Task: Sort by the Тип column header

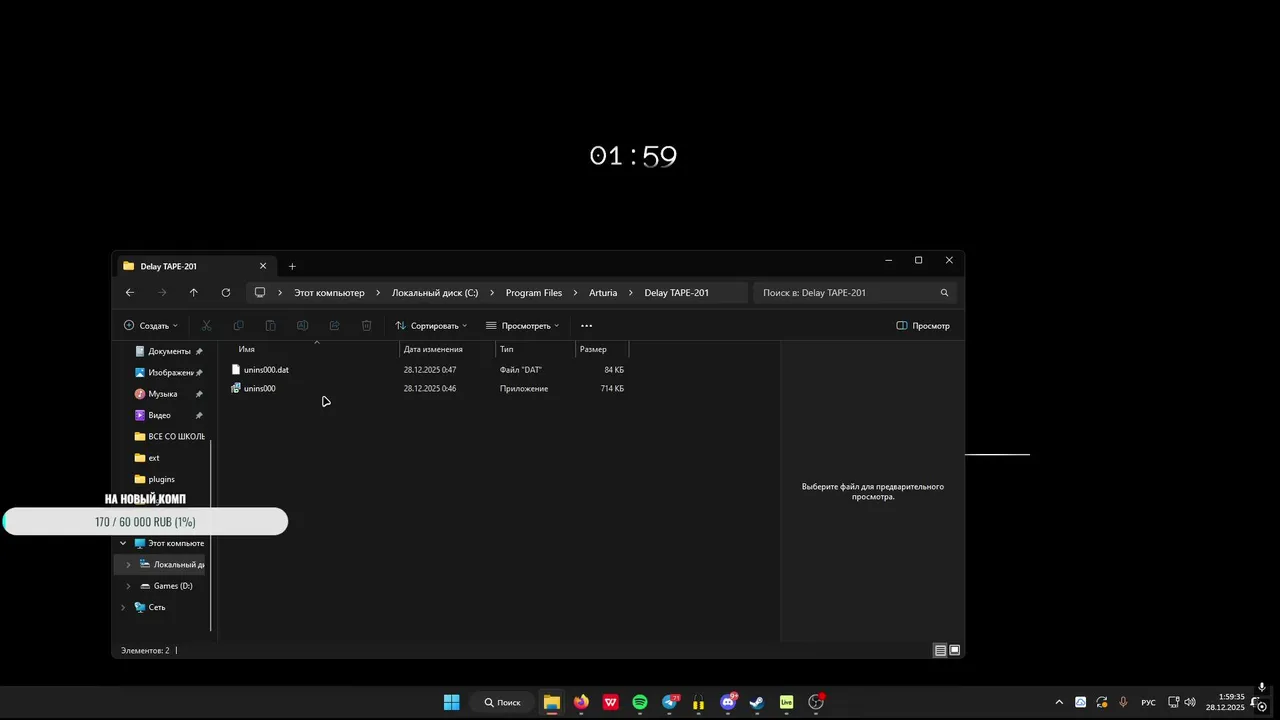Action: pos(536,349)
